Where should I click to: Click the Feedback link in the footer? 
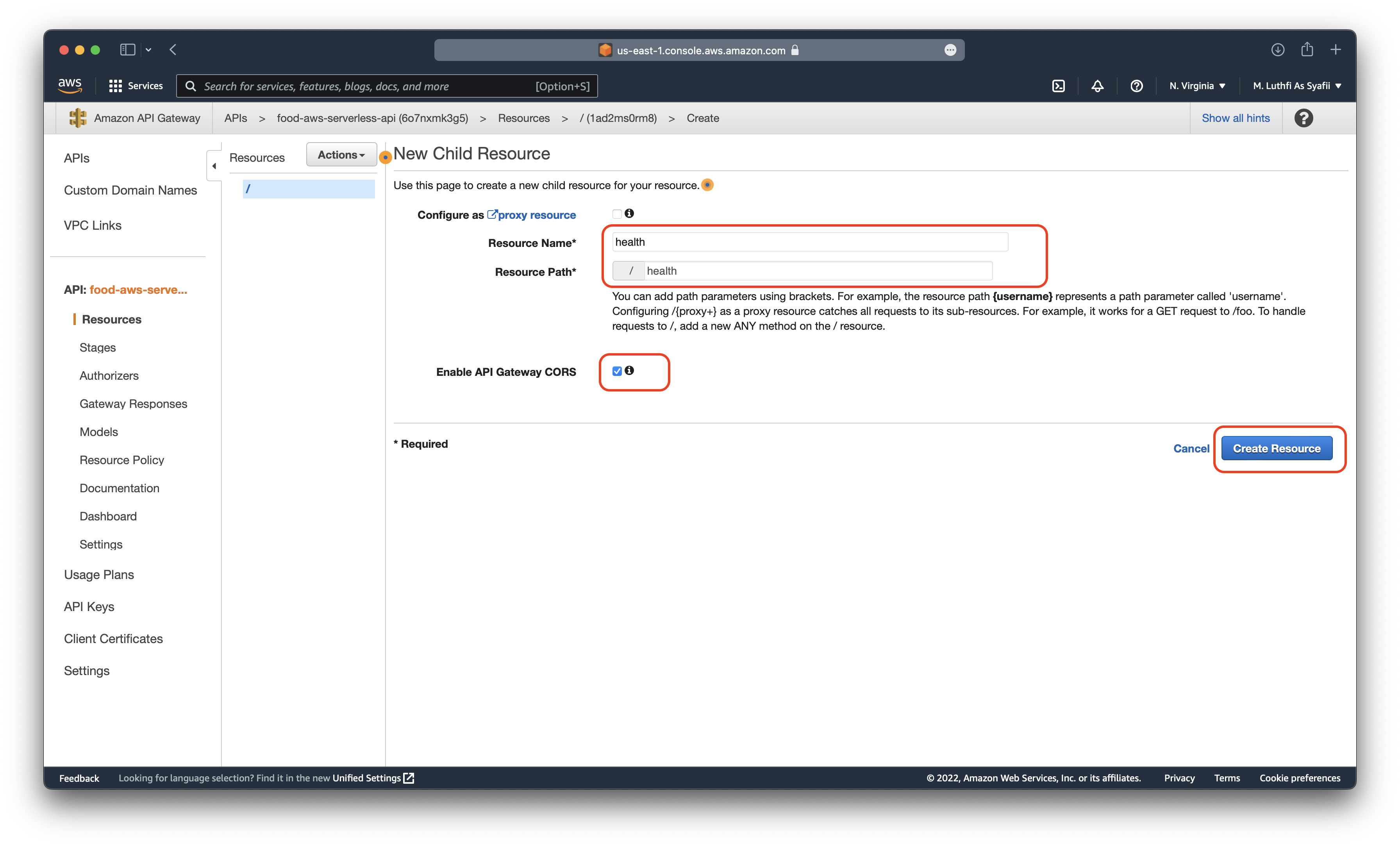click(x=79, y=778)
